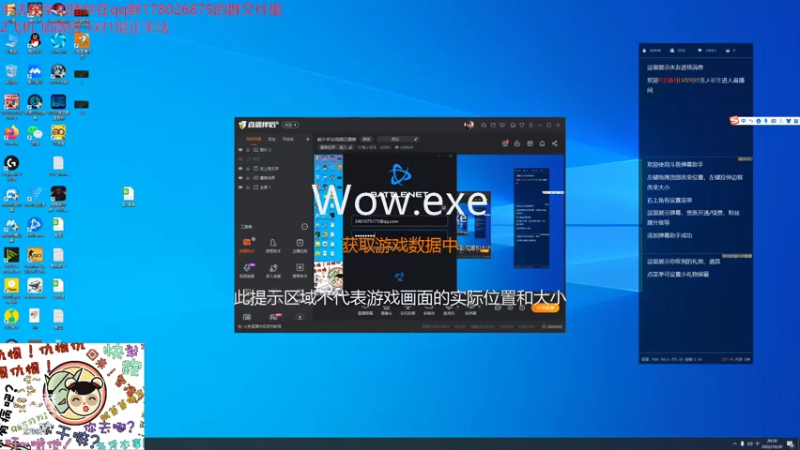Toggle the lock on the 魔兽世界 source
The width and height of the screenshot is (800, 450).
pos(248,178)
